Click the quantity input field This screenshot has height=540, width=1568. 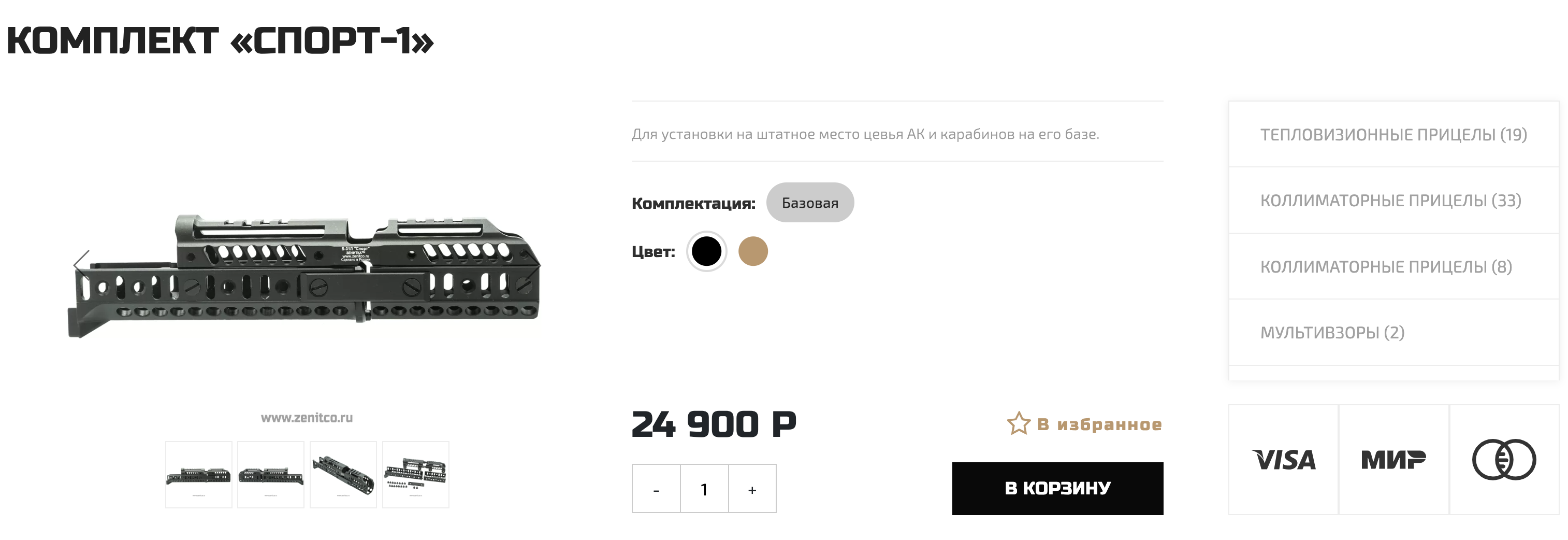tap(704, 489)
